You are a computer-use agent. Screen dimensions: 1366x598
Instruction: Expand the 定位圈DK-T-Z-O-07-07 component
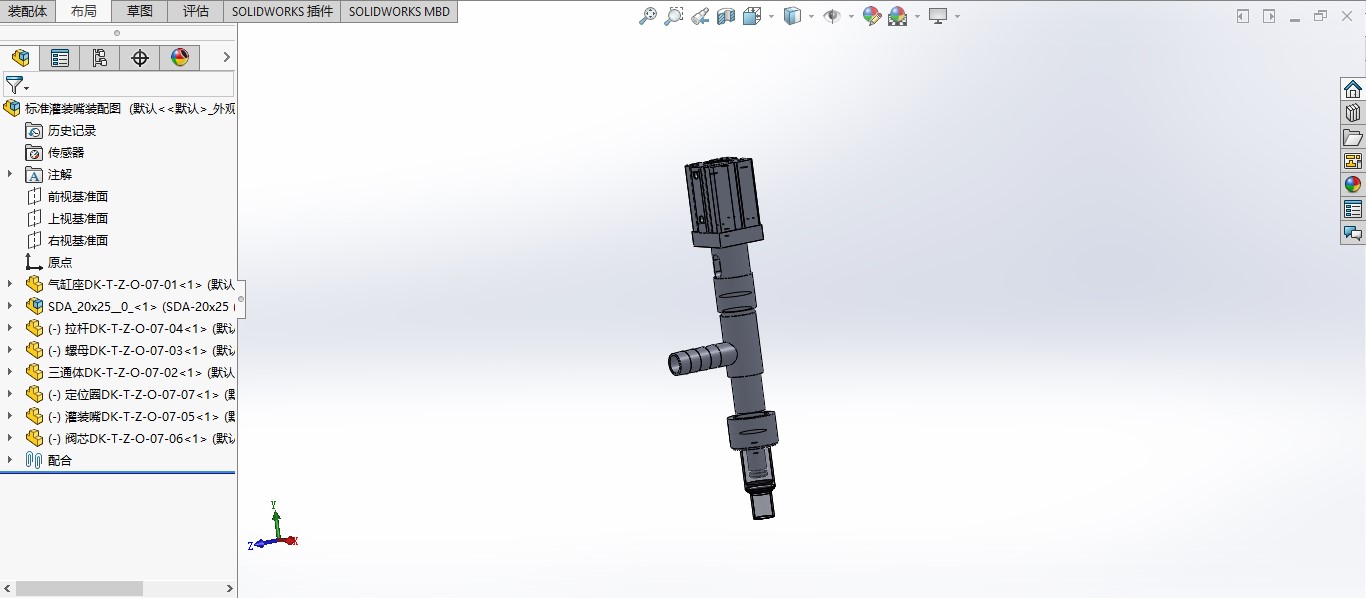[x=10, y=394]
